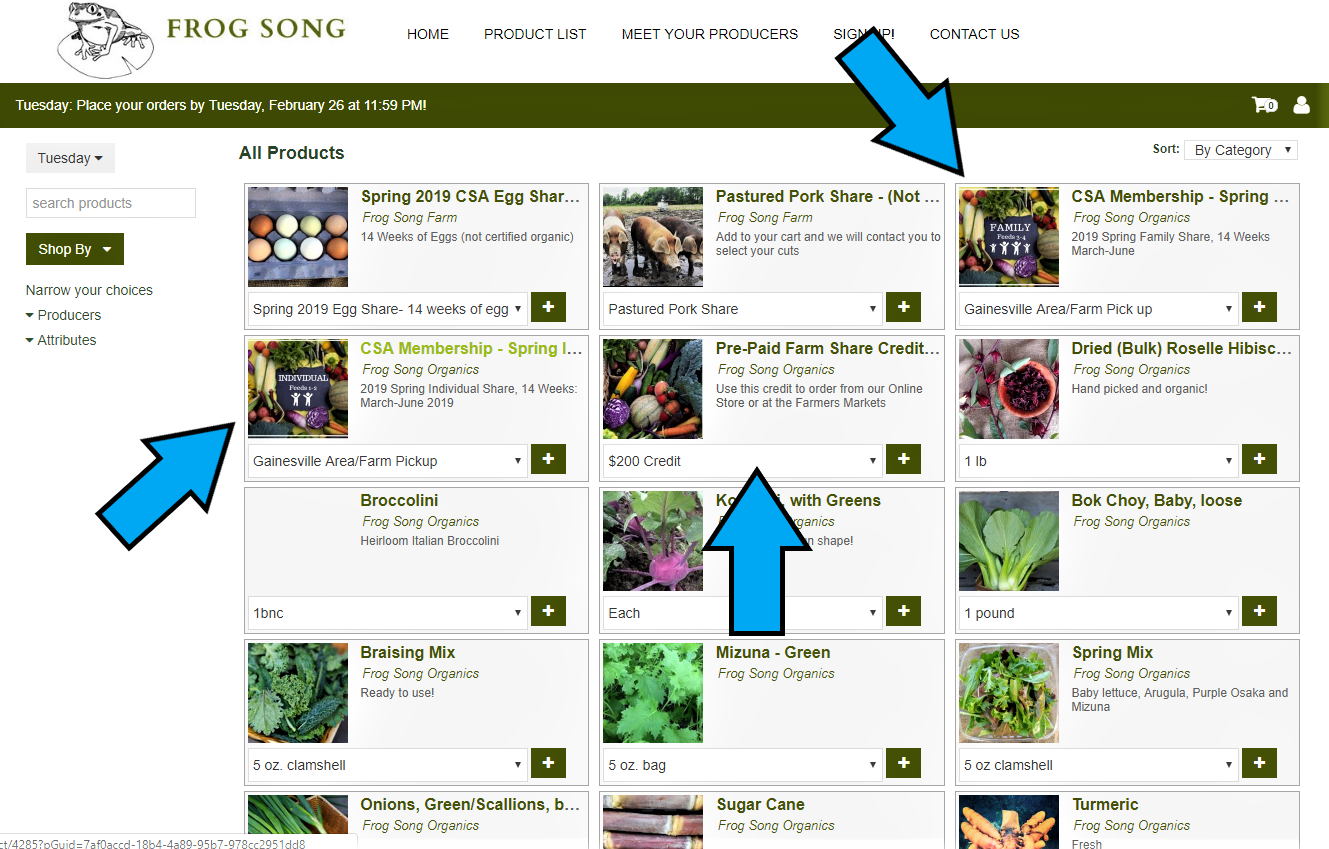Viewport: 1329px width, 849px height.
Task: Open CSA Membership Spring Individual product link
Action: (471, 349)
